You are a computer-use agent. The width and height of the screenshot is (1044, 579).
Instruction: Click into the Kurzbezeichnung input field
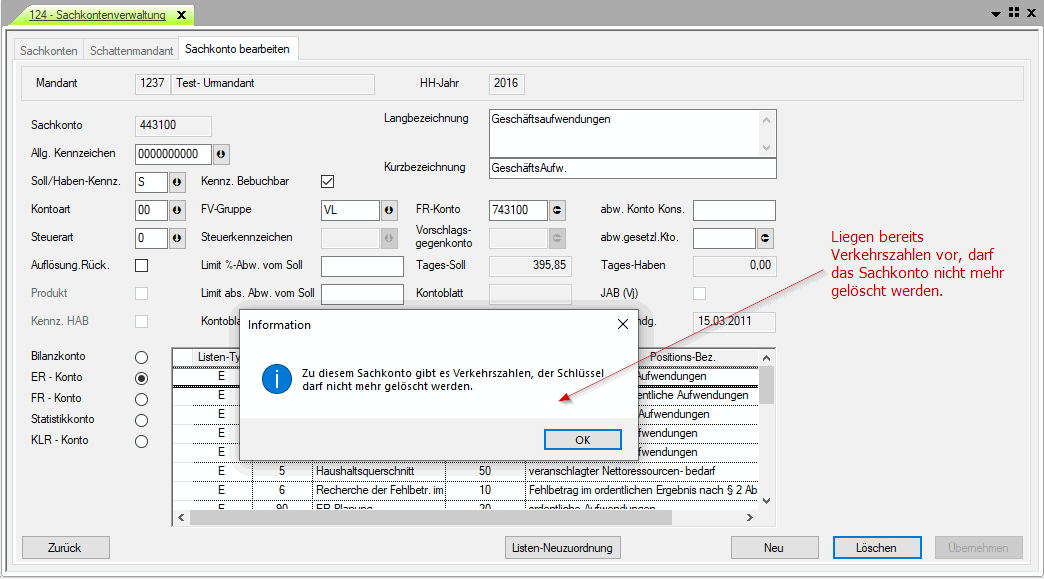point(632,169)
